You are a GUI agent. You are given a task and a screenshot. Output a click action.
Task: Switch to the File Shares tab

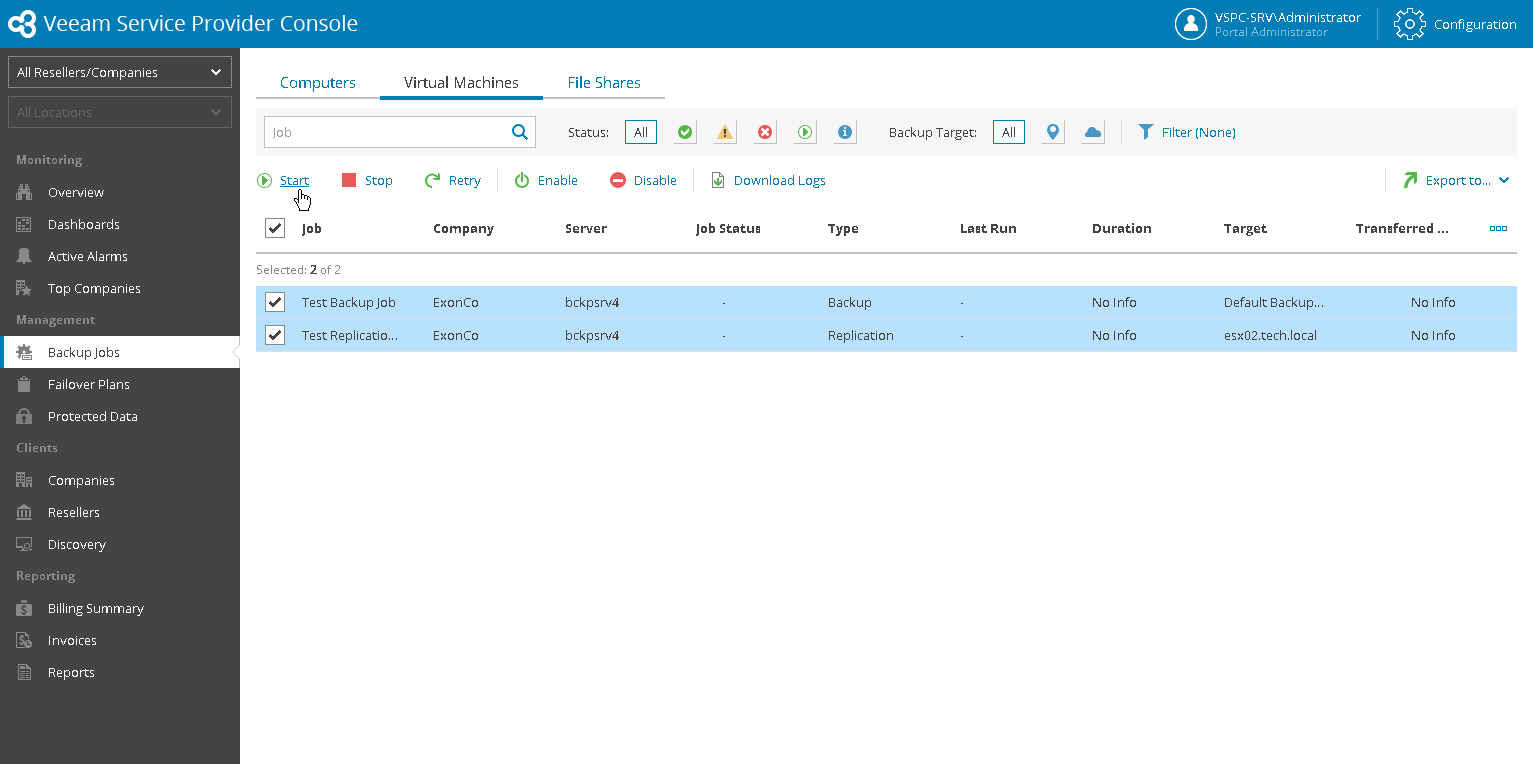point(604,83)
